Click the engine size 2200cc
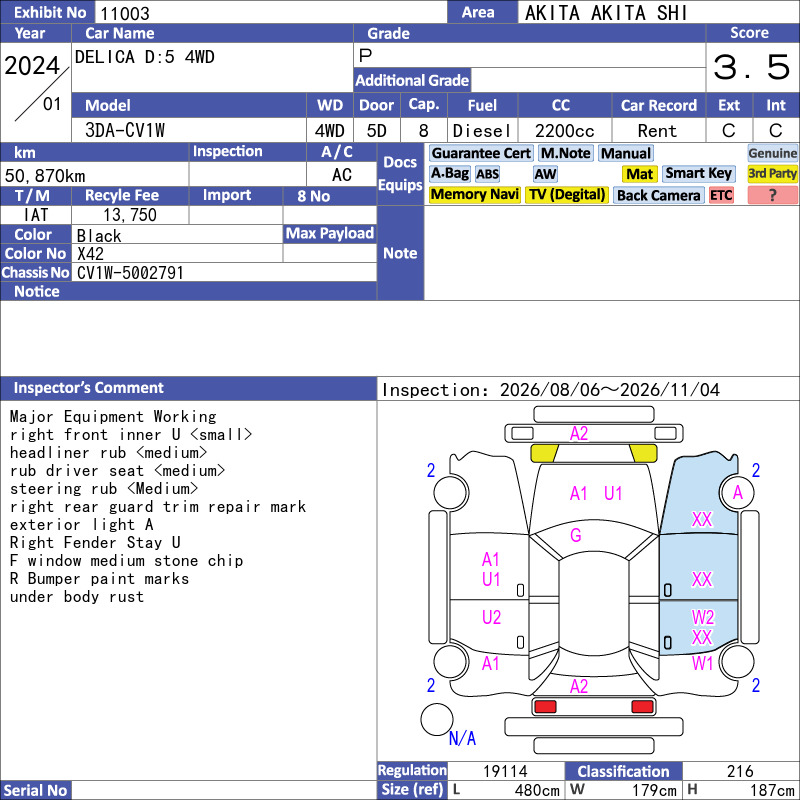The height and width of the screenshot is (800, 800). pos(564,131)
